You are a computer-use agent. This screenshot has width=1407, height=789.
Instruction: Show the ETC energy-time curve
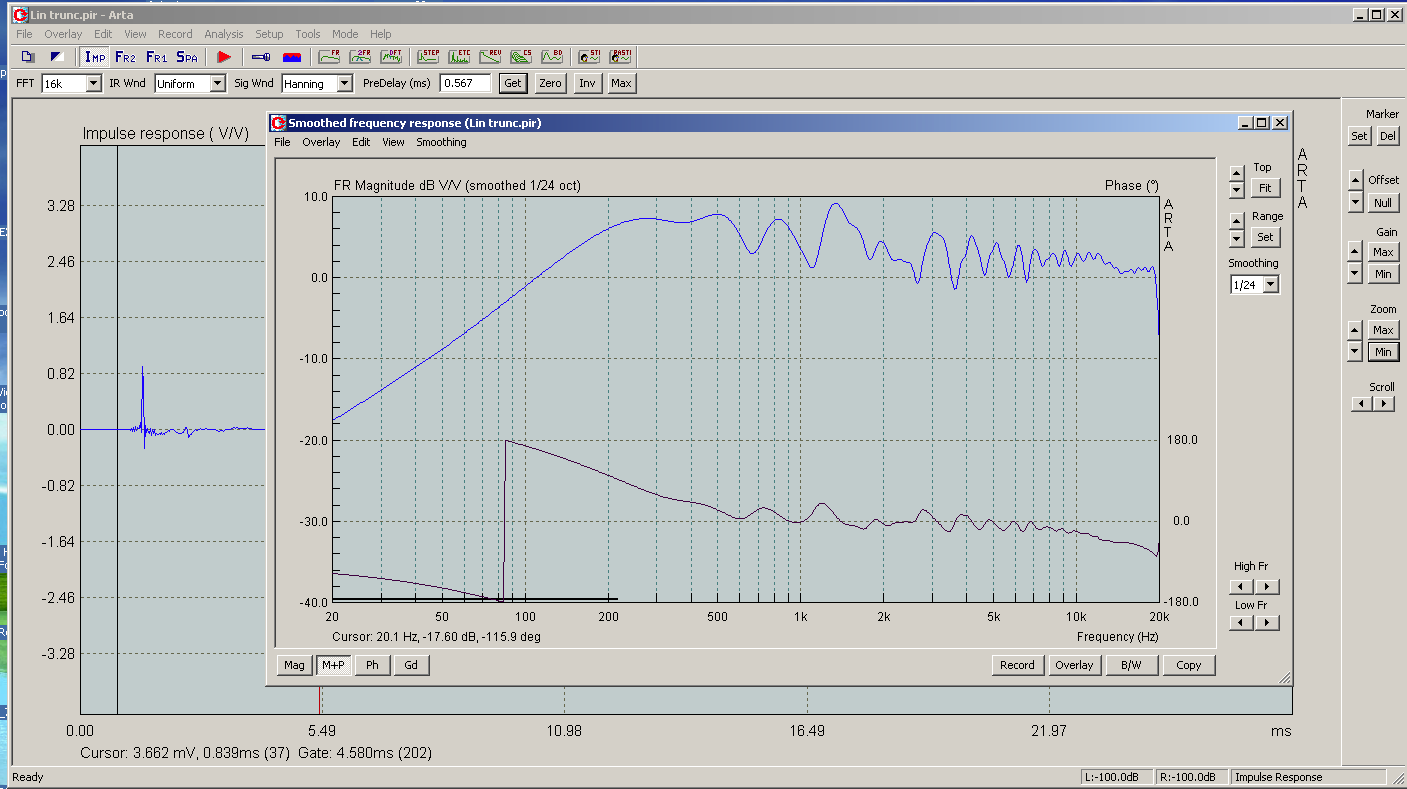click(x=459, y=57)
